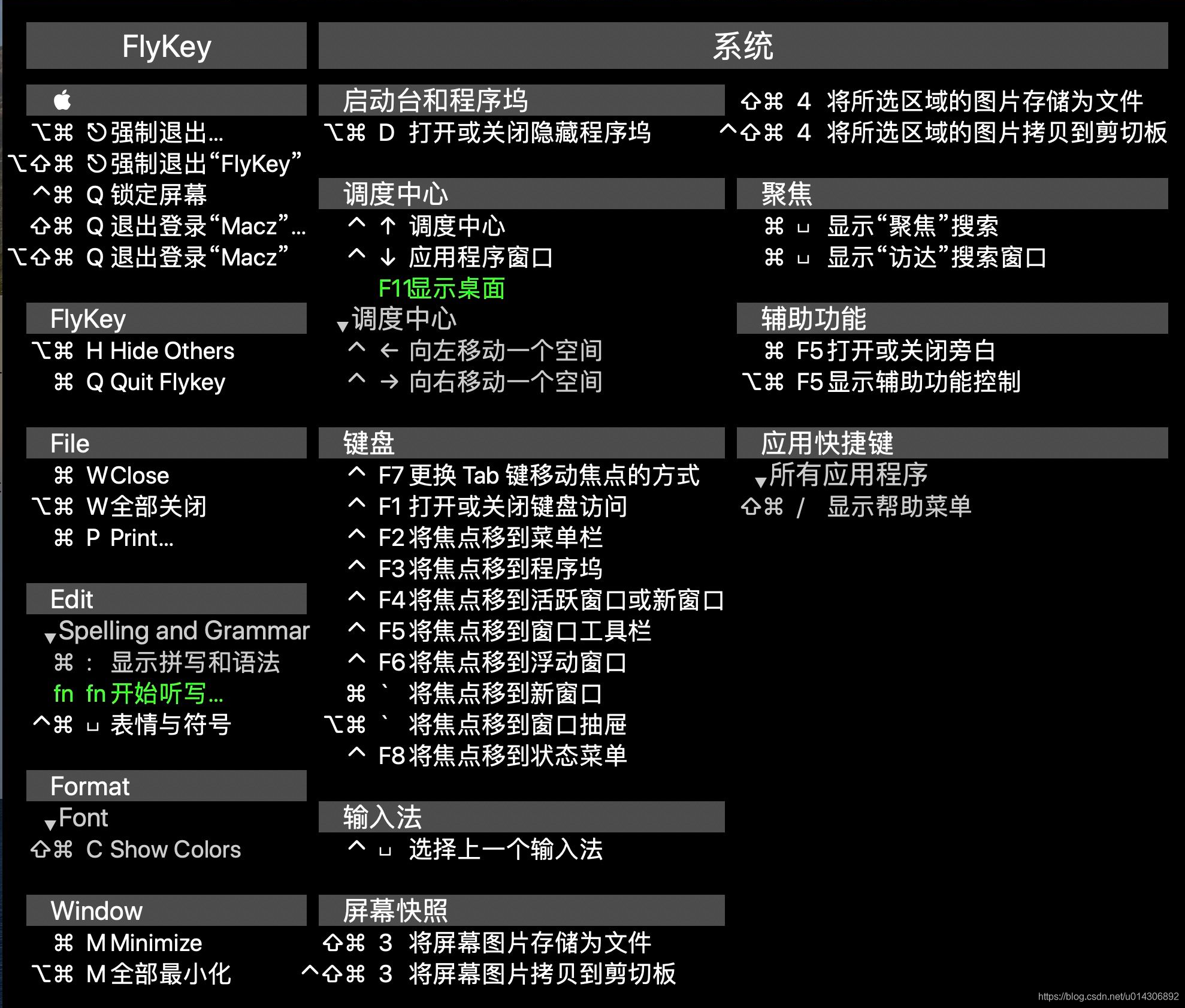Click power icon beside 强制退出…
Image resolution: width=1185 pixels, height=1008 pixels.
[96, 132]
